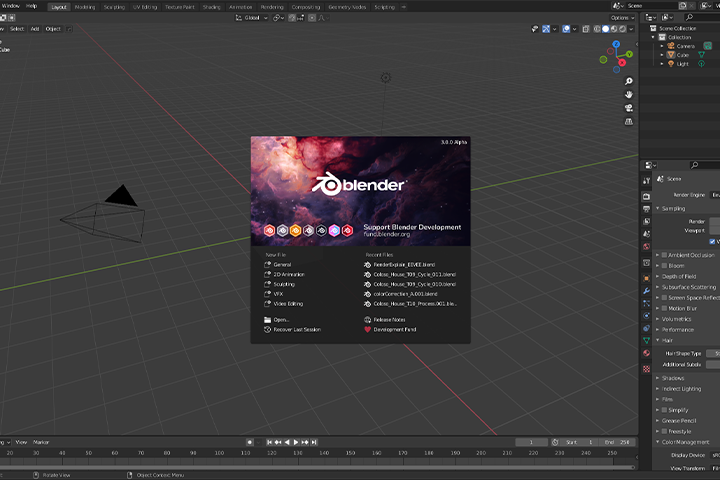This screenshot has height=480, width=720.
Task: Click the New Scene icon beside Scene field
Action: (683, 6)
